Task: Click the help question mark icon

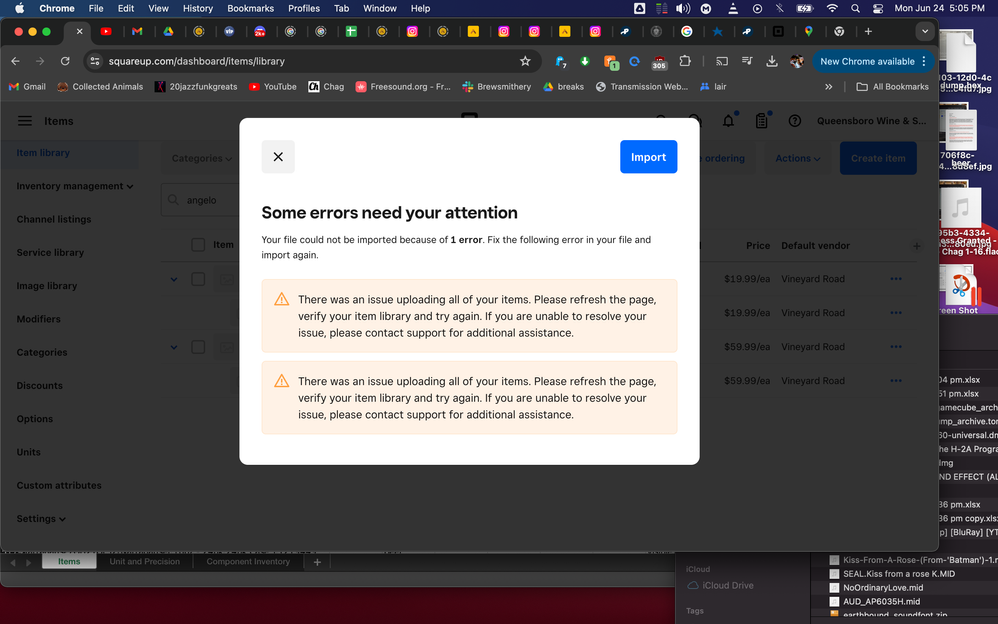Action: tap(795, 121)
